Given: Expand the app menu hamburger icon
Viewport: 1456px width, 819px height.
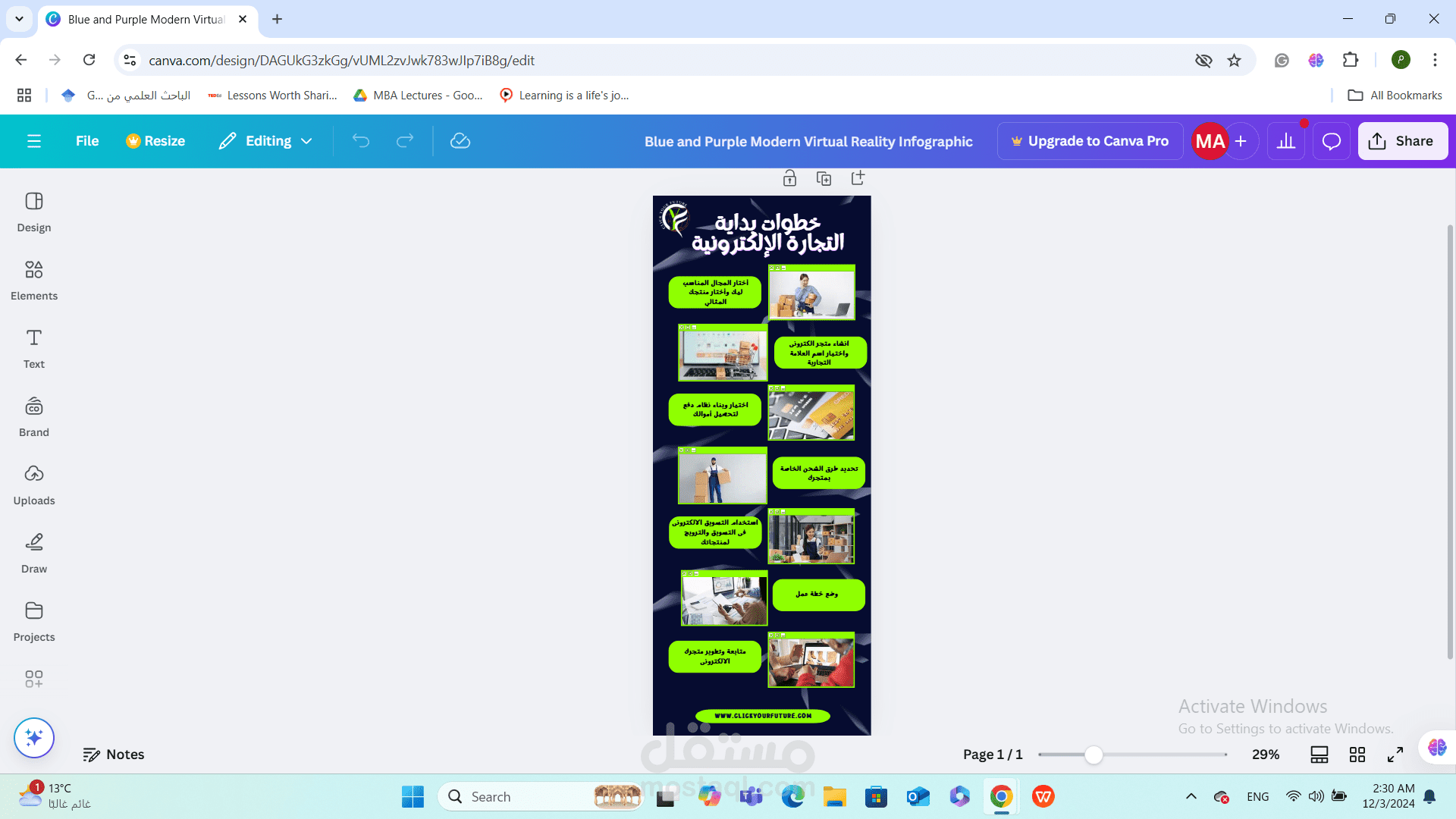Looking at the screenshot, I should pos(34,141).
